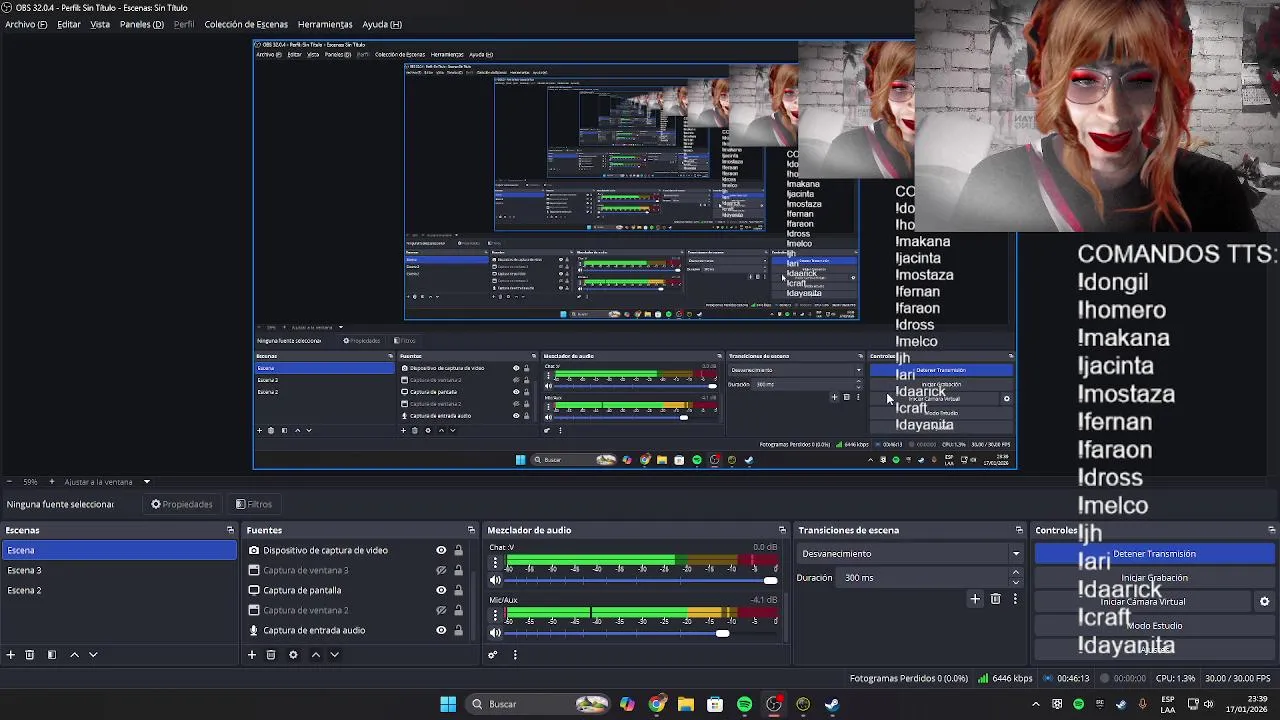Open transition properties three-dot menu

pyautogui.click(x=1015, y=599)
